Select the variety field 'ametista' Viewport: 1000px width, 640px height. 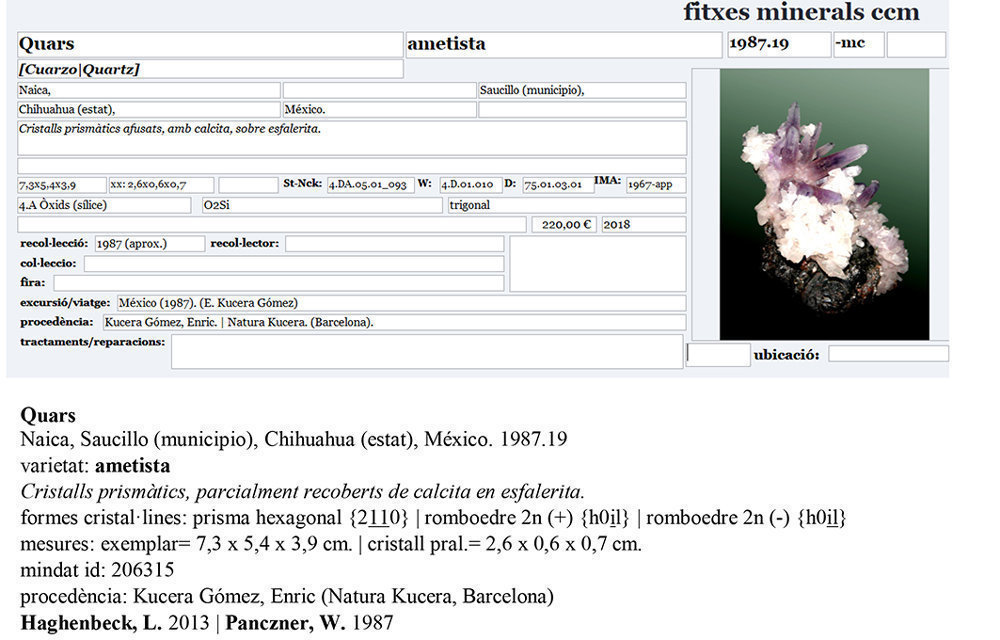(564, 45)
